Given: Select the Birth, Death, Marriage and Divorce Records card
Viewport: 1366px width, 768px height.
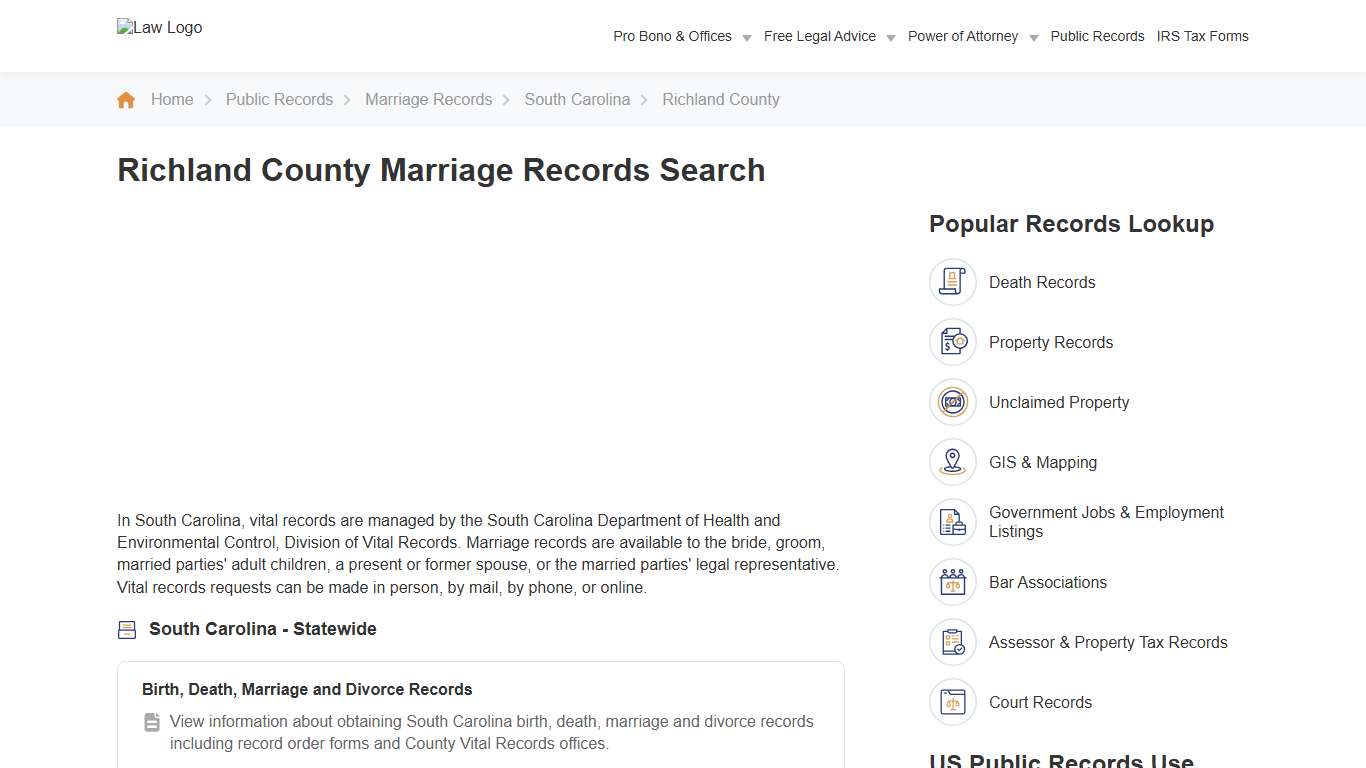Looking at the screenshot, I should [x=307, y=689].
